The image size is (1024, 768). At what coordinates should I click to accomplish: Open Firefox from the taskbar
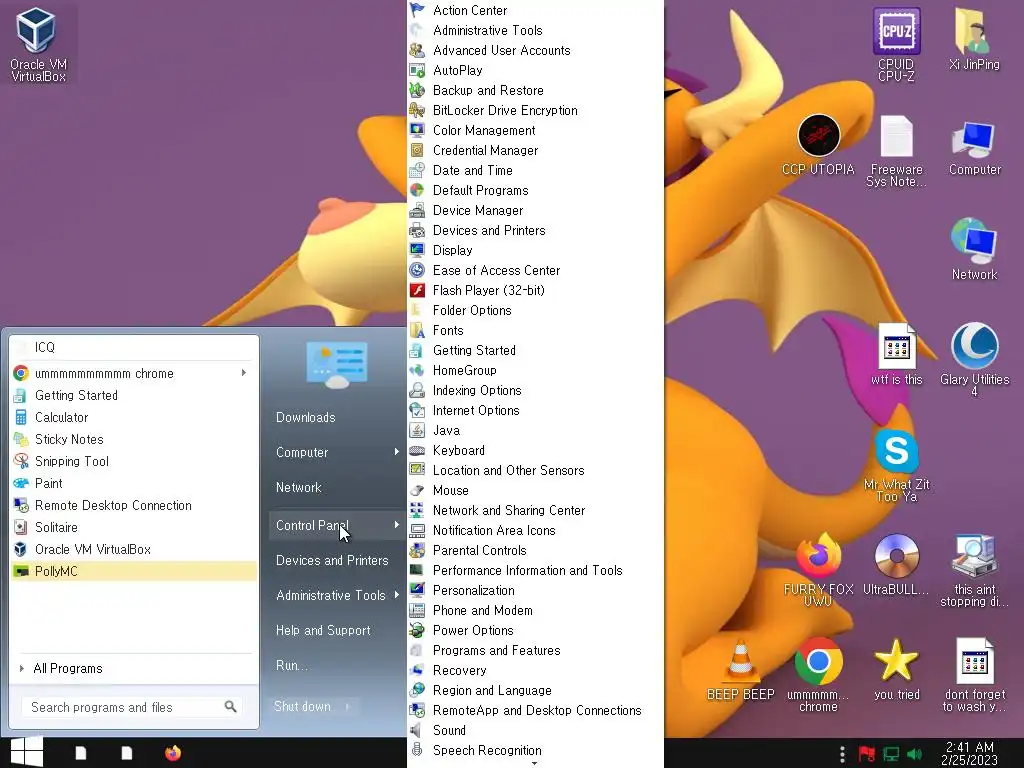point(172,753)
